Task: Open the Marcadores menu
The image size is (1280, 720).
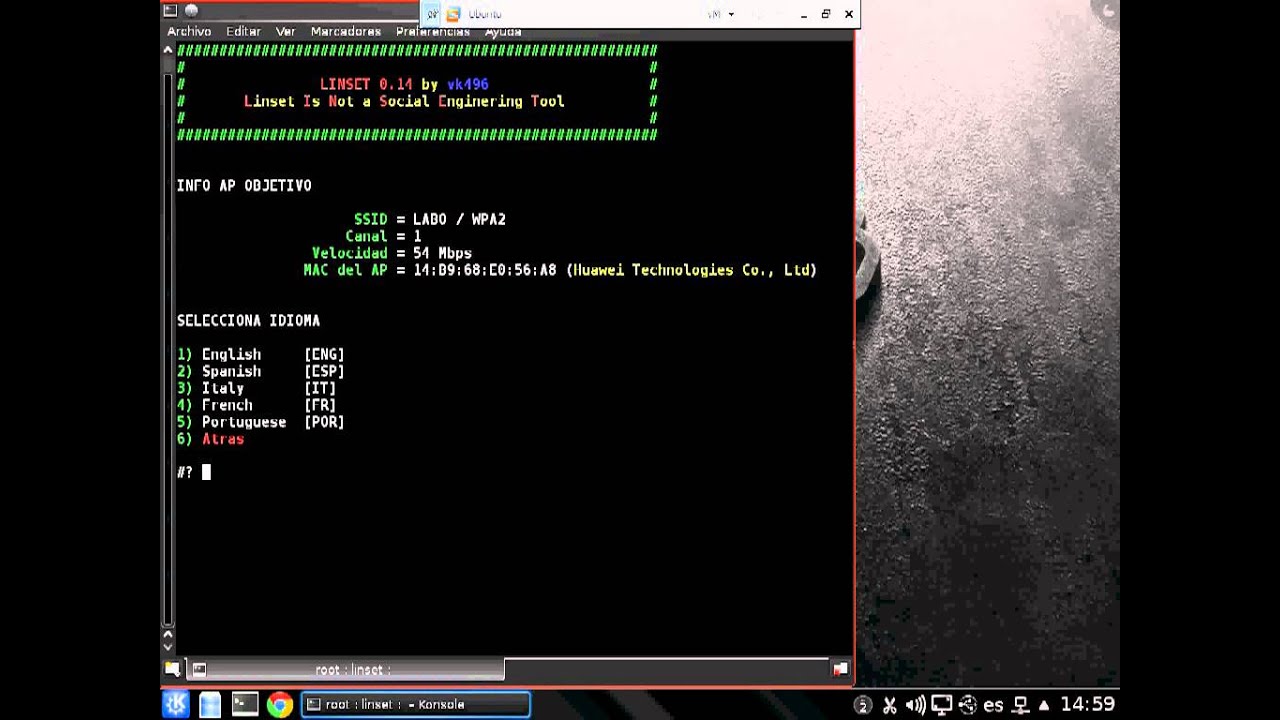Action: 346,32
